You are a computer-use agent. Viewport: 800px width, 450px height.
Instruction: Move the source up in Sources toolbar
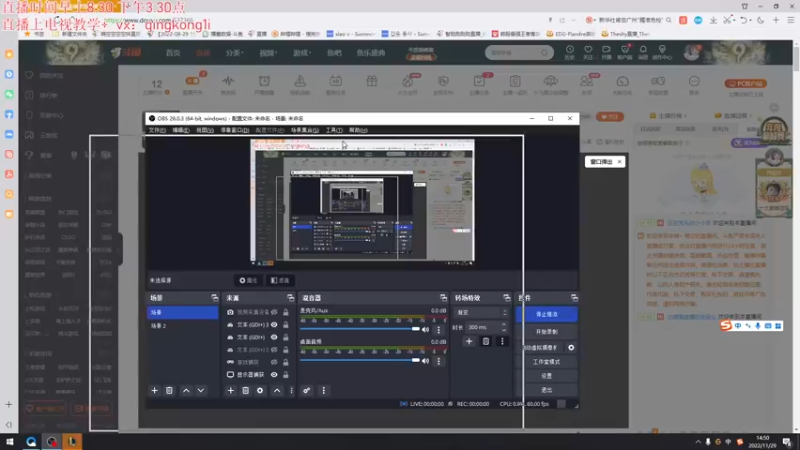277,390
